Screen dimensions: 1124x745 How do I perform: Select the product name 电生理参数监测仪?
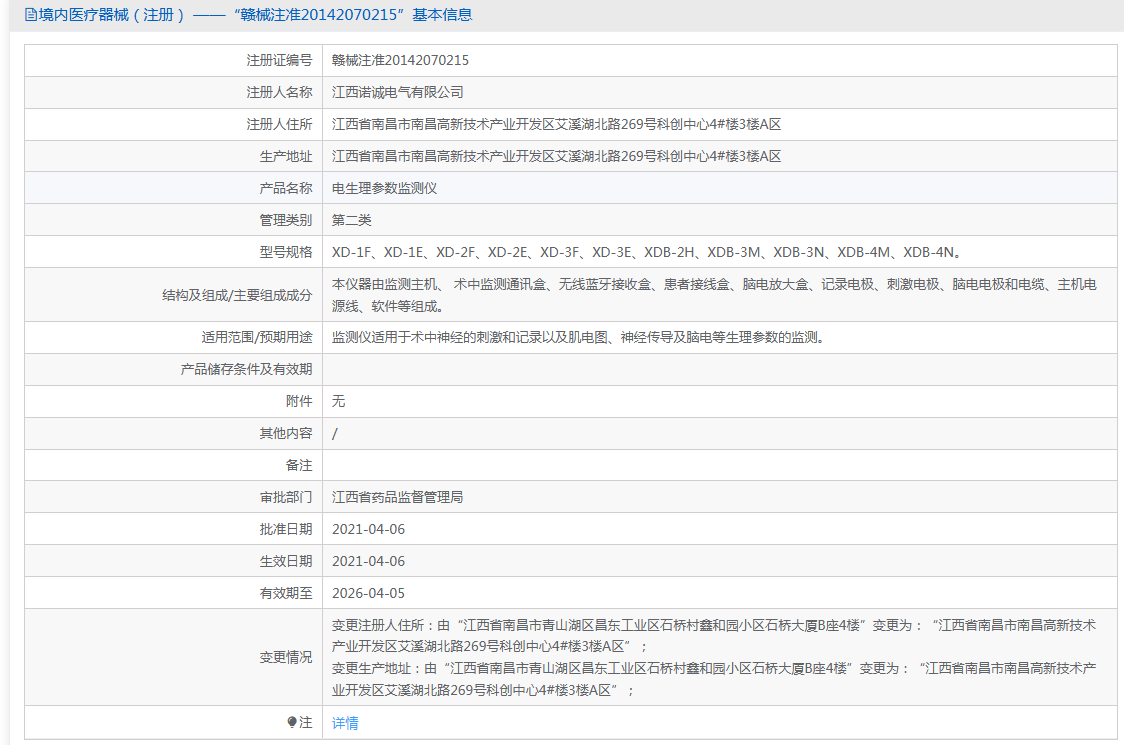pyautogui.click(x=384, y=189)
